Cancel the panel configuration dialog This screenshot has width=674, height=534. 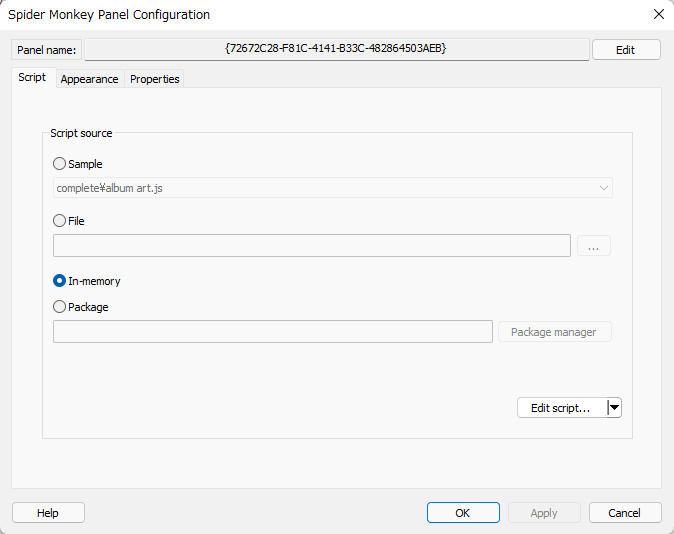click(x=624, y=513)
